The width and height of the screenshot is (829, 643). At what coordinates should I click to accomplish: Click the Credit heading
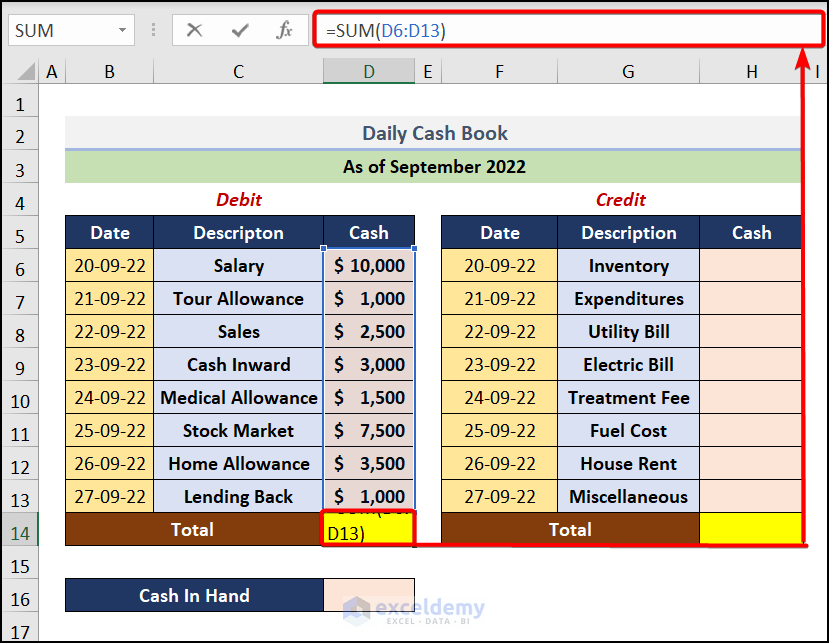(x=621, y=199)
